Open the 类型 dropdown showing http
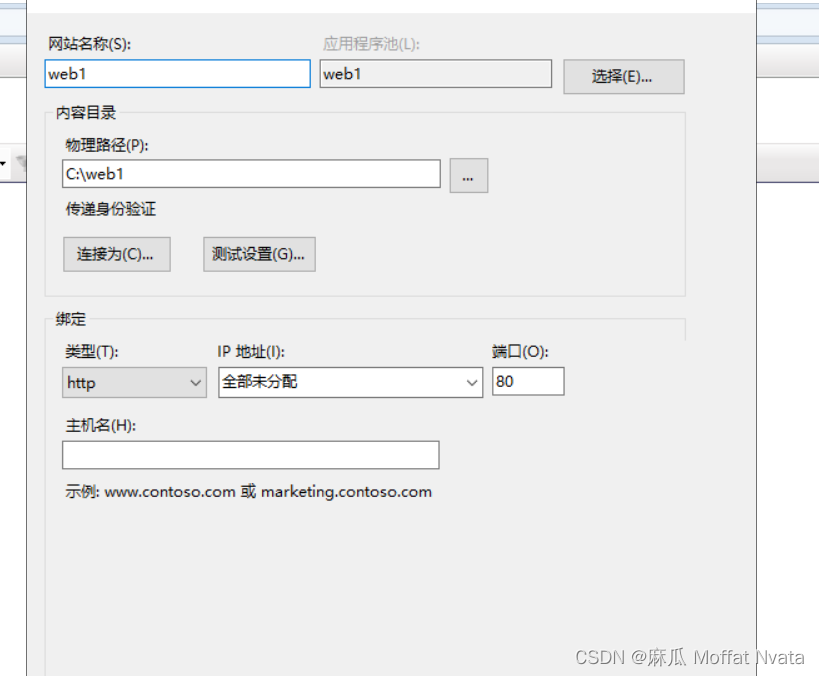This screenshot has height=676, width=819. click(134, 382)
